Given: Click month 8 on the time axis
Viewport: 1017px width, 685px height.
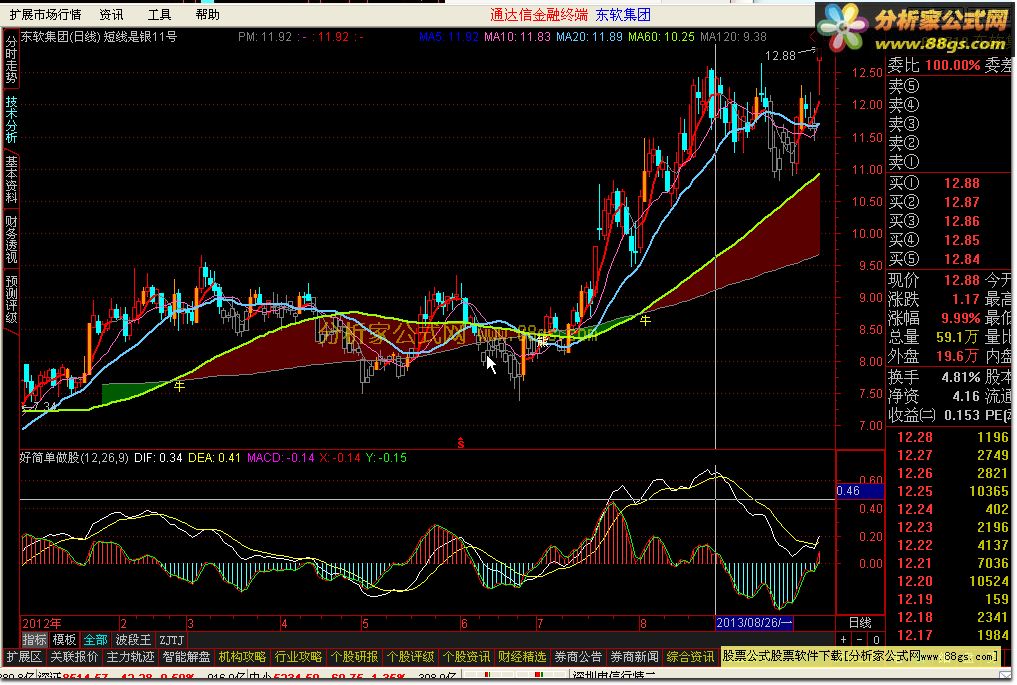Looking at the screenshot, I should 643,623.
